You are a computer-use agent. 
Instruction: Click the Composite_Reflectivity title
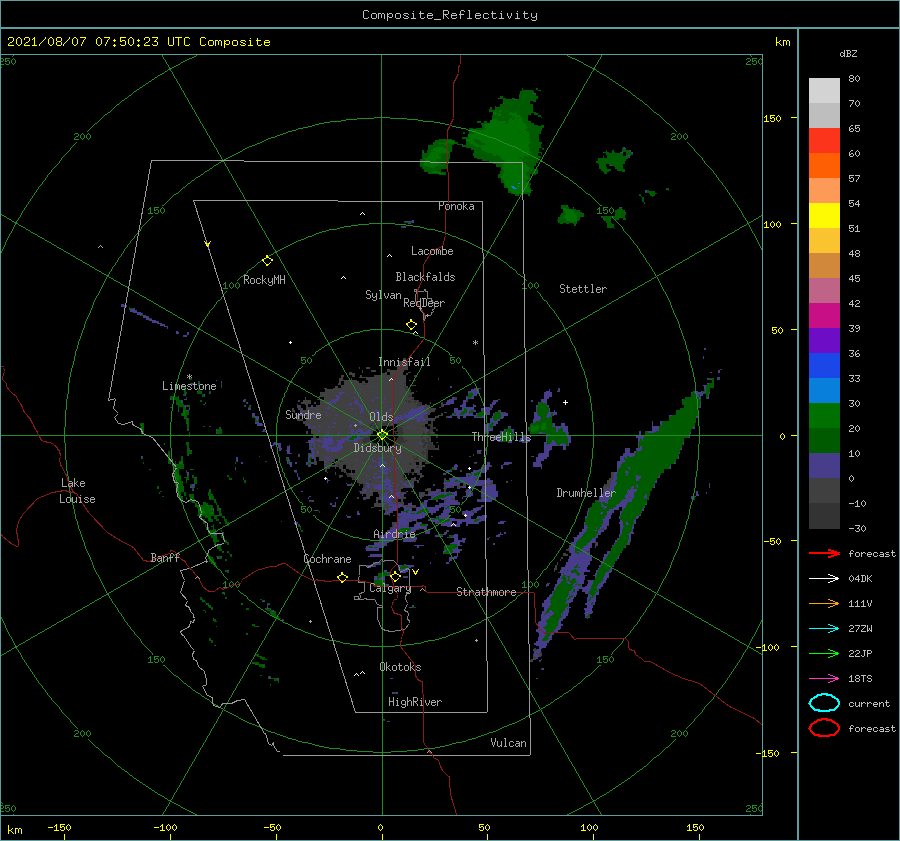(450, 15)
